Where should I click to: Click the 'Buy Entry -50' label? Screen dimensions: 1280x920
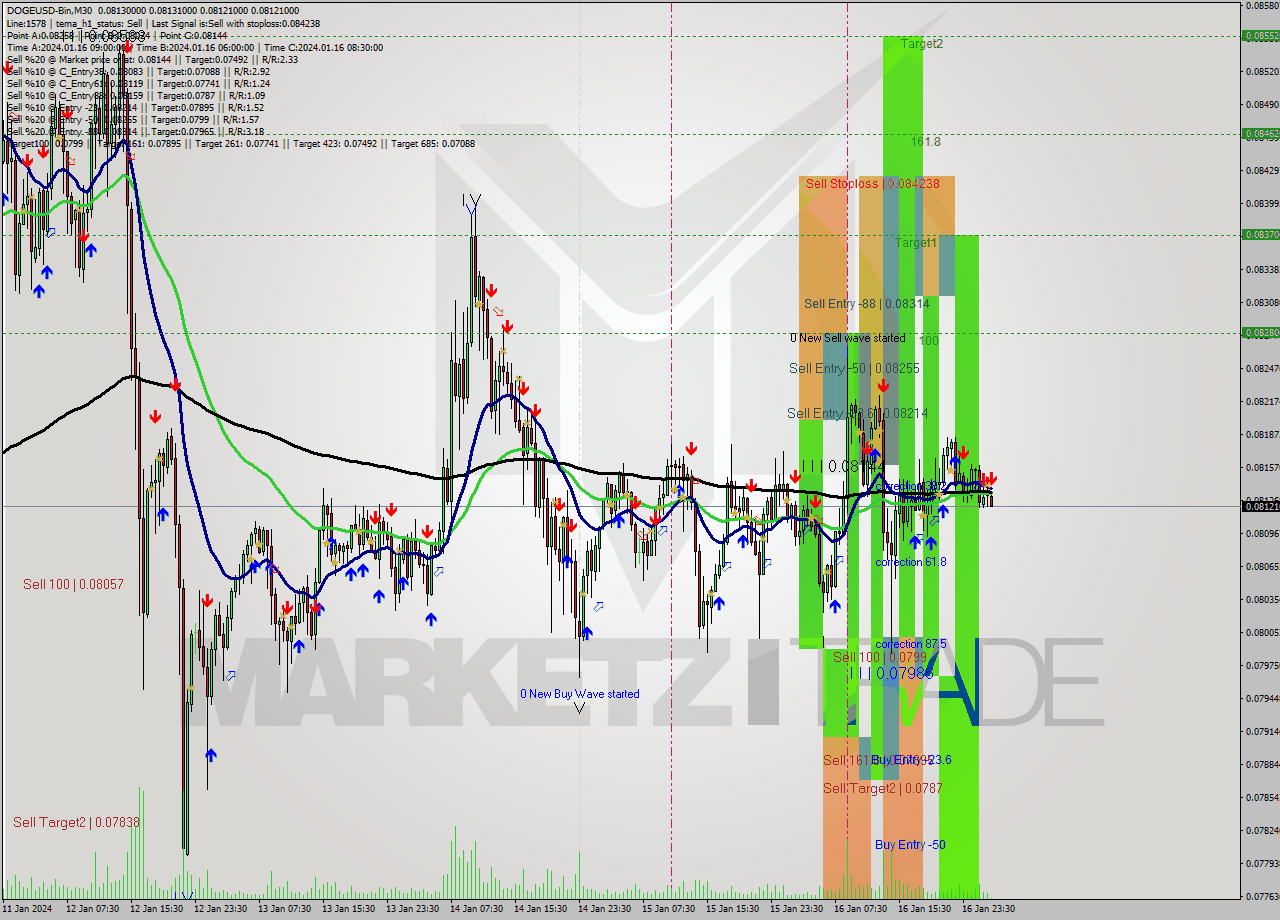click(910, 845)
